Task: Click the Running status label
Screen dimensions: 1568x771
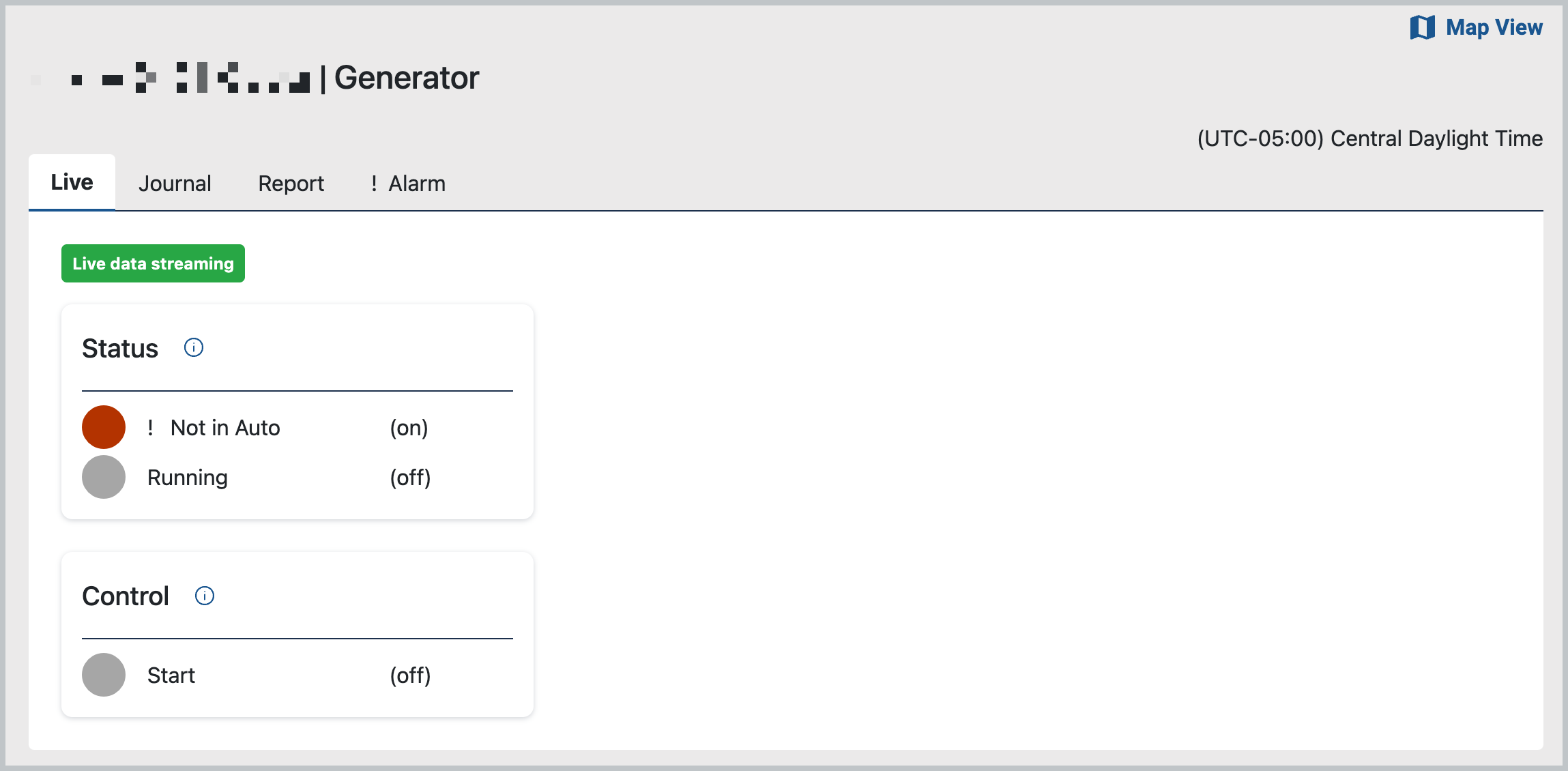Action: pos(188,478)
